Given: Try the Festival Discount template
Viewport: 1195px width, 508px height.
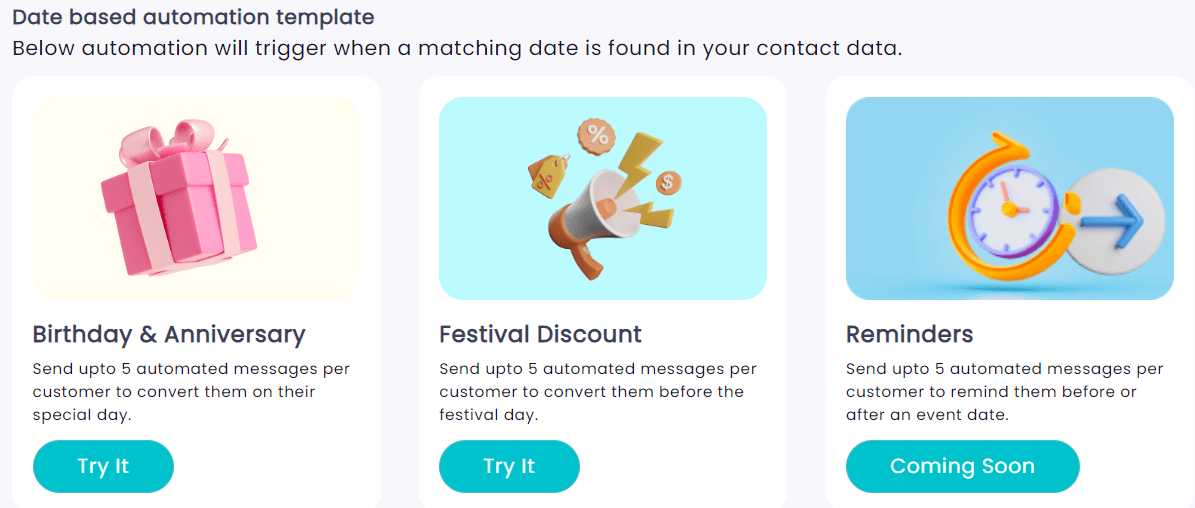Looking at the screenshot, I should click(509, 466).
